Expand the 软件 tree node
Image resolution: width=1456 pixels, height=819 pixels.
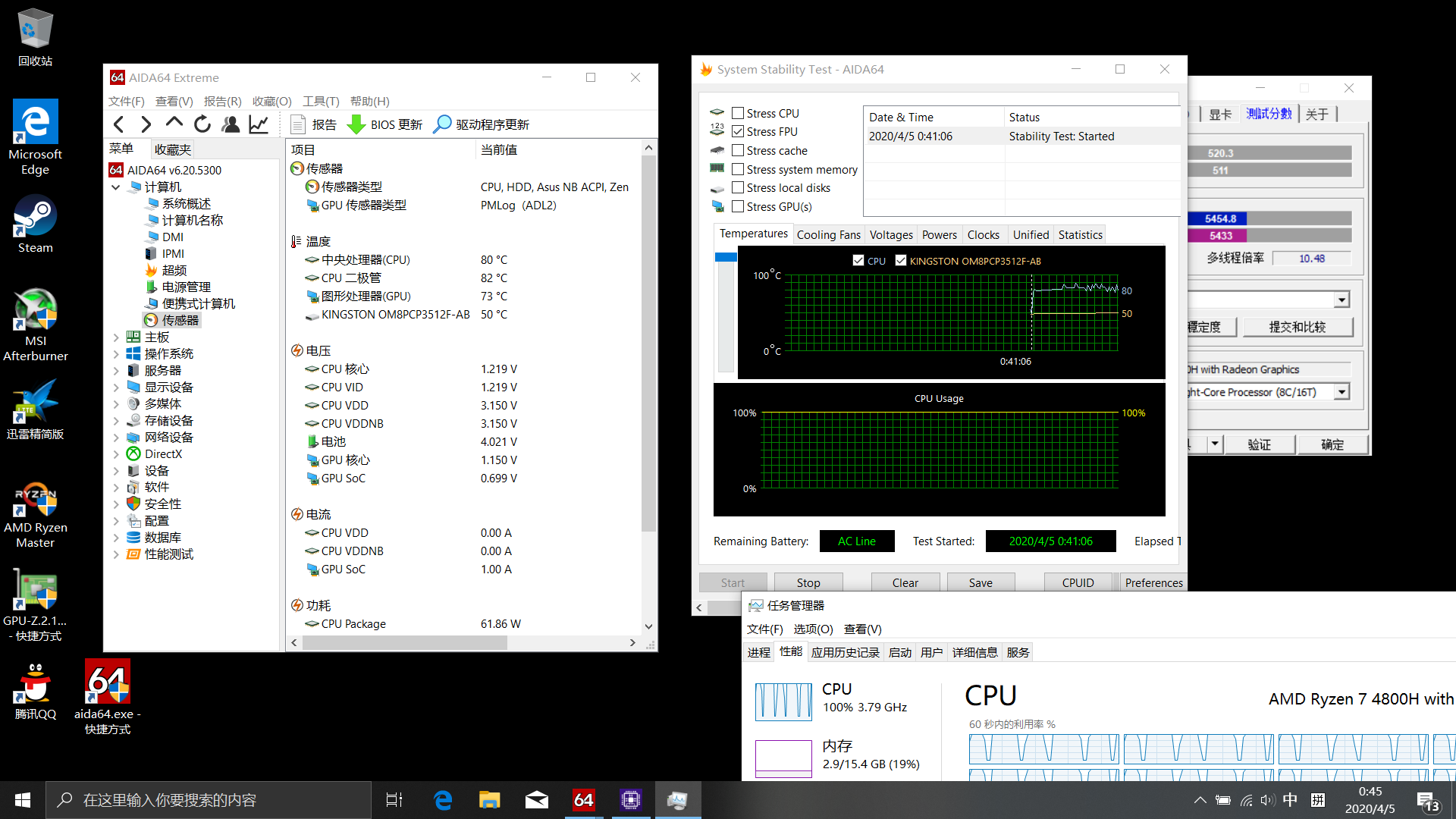coord(116,487)
